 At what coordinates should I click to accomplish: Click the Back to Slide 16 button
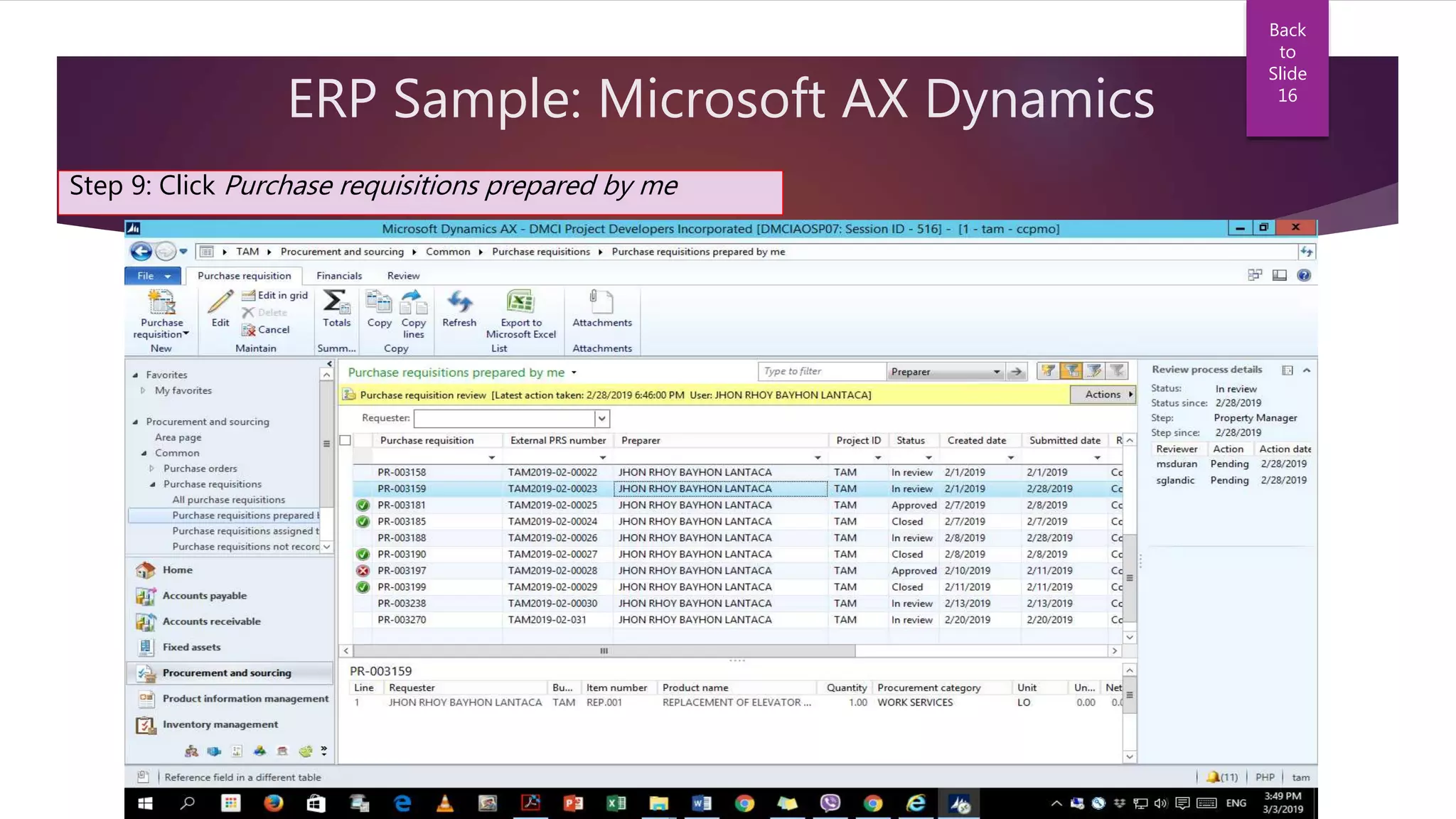click(1288, 68)
